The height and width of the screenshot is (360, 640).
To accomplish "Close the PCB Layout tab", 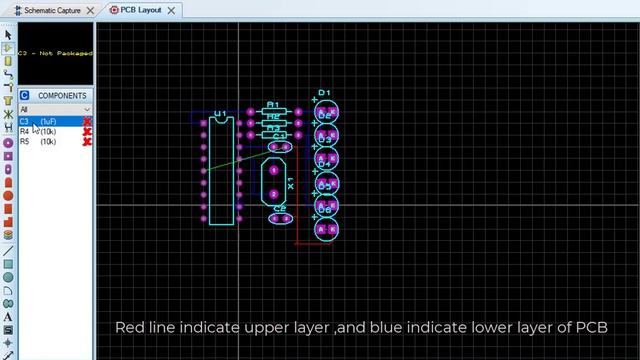I will pyautogui.click(x=171, y=11).
